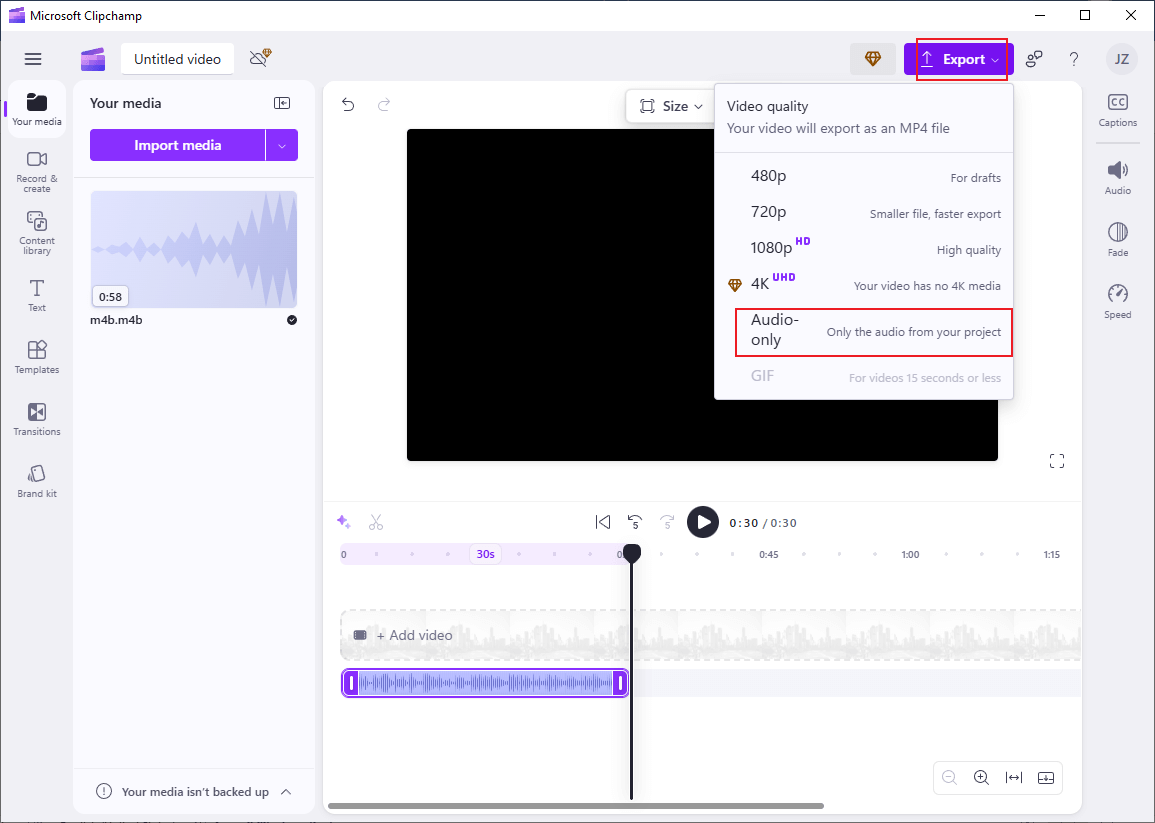Viewport: 1155px width, 823px height.
Task: Collapse the Your media side panel
Action: click(x=281, y=103)
